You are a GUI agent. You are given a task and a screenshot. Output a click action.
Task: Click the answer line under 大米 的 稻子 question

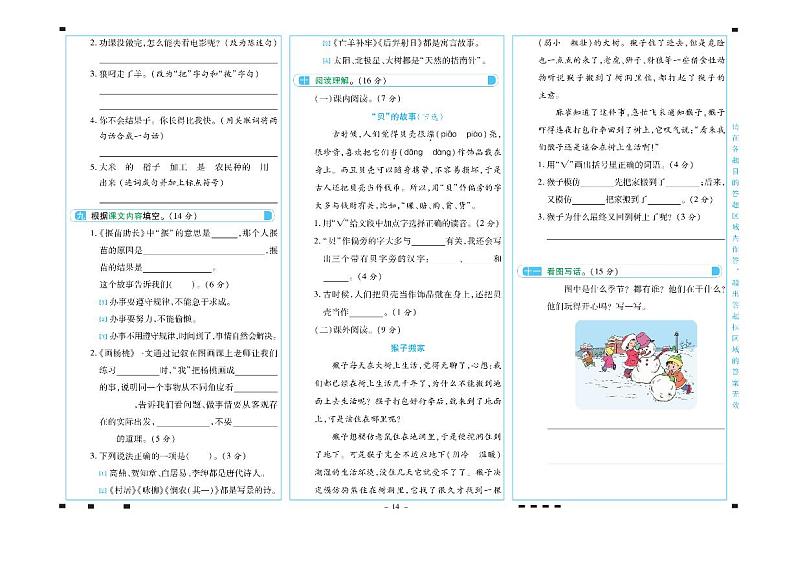tap(188, 203)
